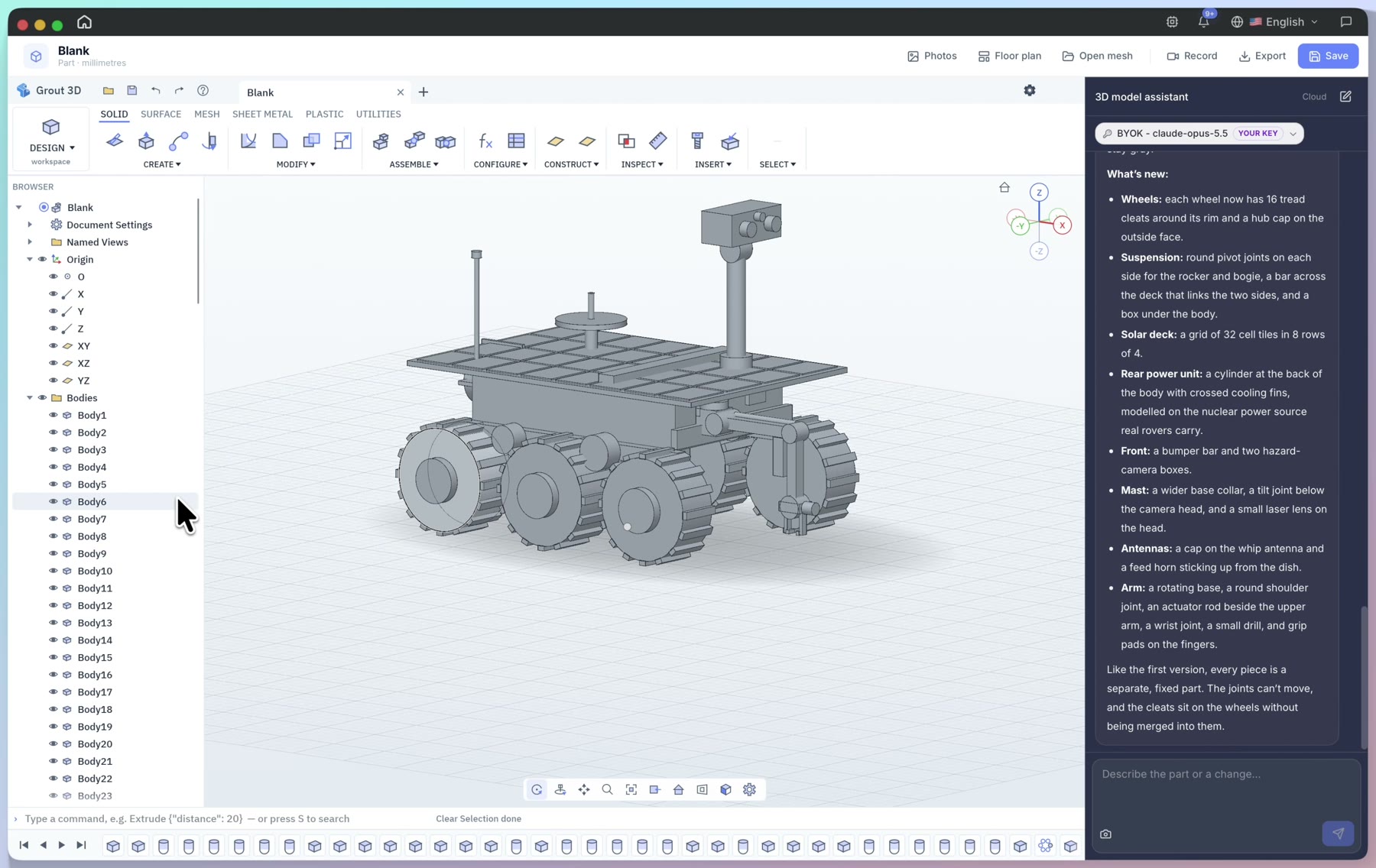Click the home view icon near the ViewCube
Screen dimensions: 1376x868
1004,187
